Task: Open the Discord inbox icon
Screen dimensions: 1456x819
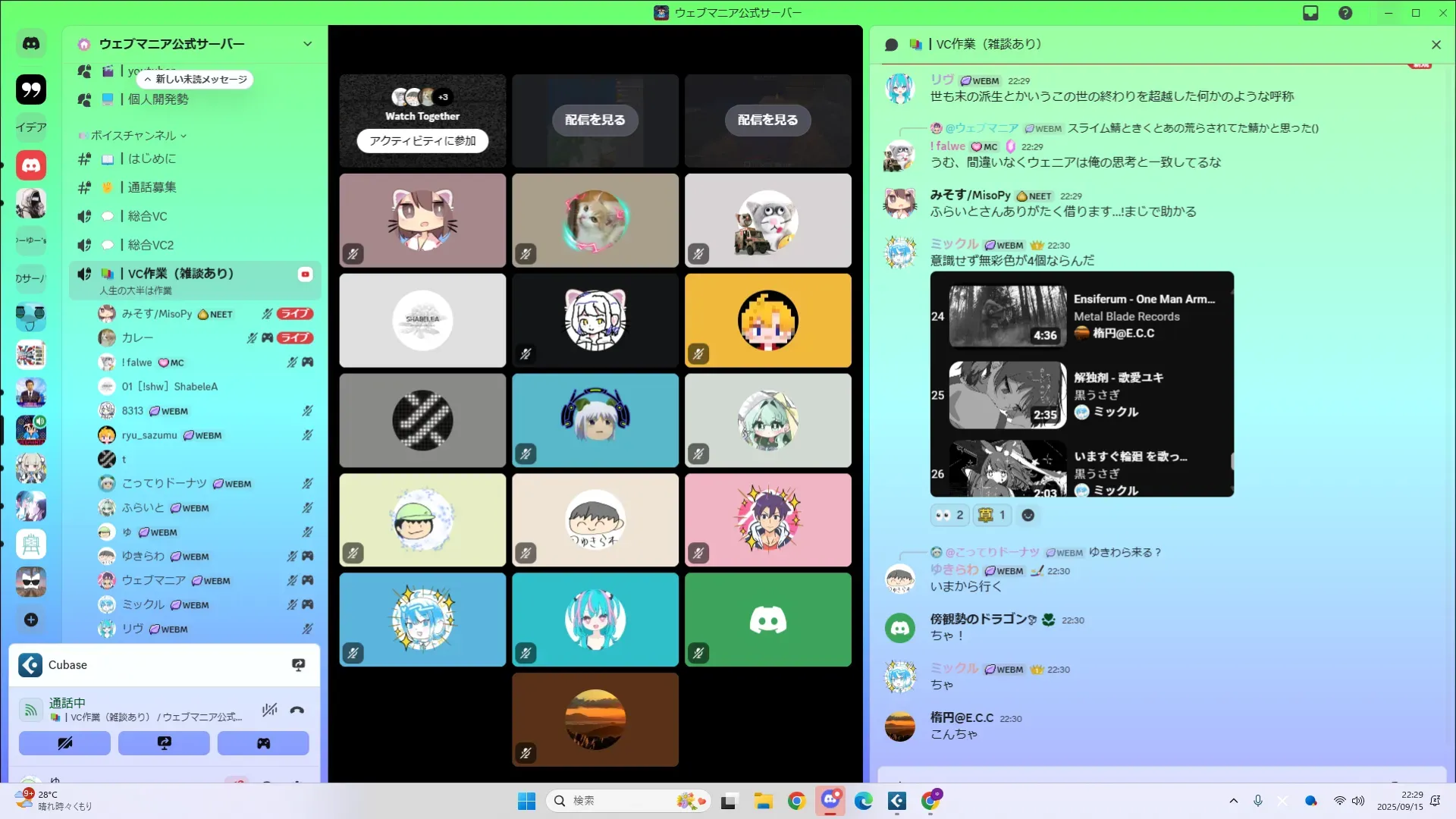Action: click(x=1310, y=13)
